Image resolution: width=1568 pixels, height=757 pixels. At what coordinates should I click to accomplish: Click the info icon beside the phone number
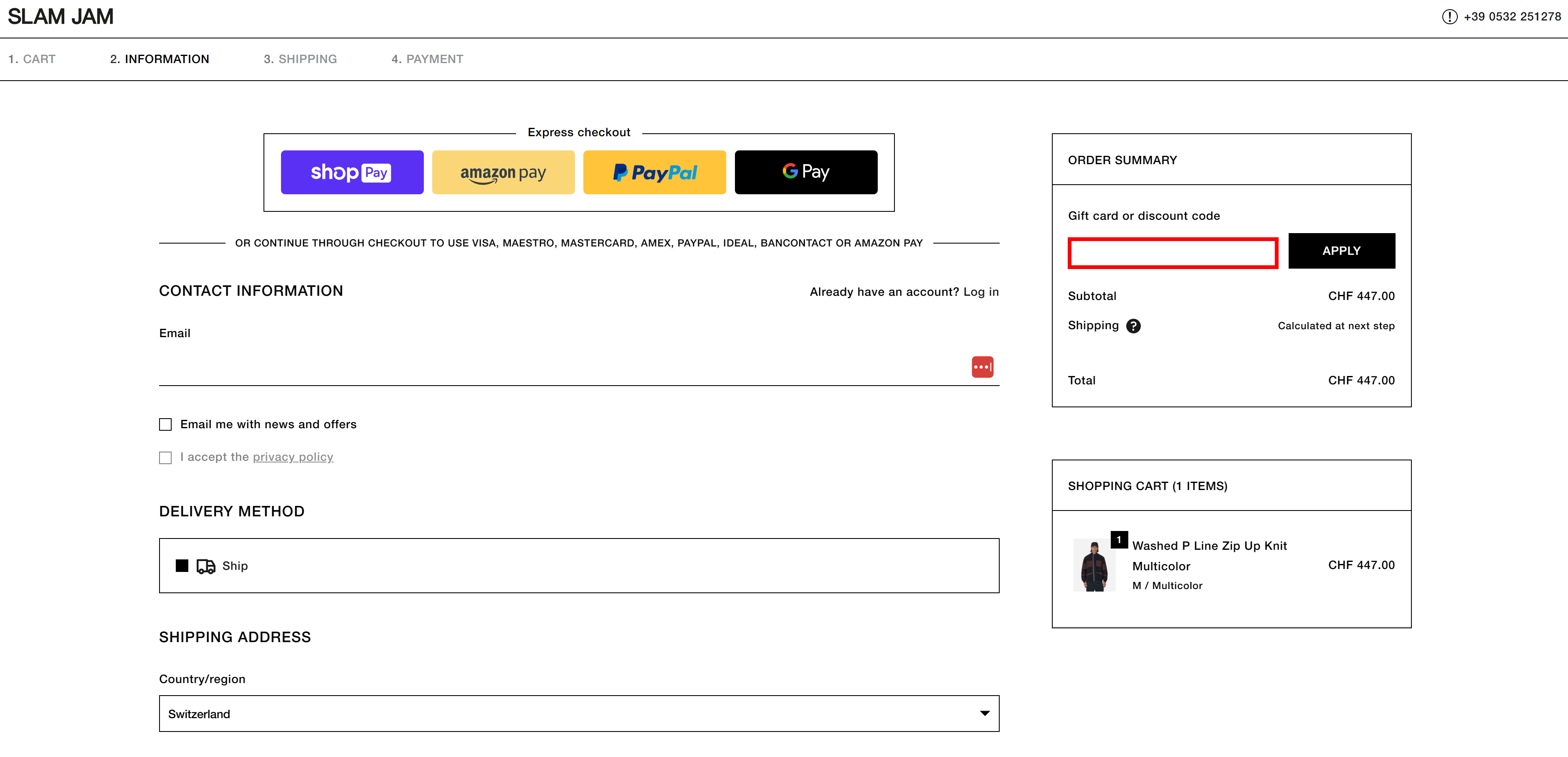pos(1450,16)
